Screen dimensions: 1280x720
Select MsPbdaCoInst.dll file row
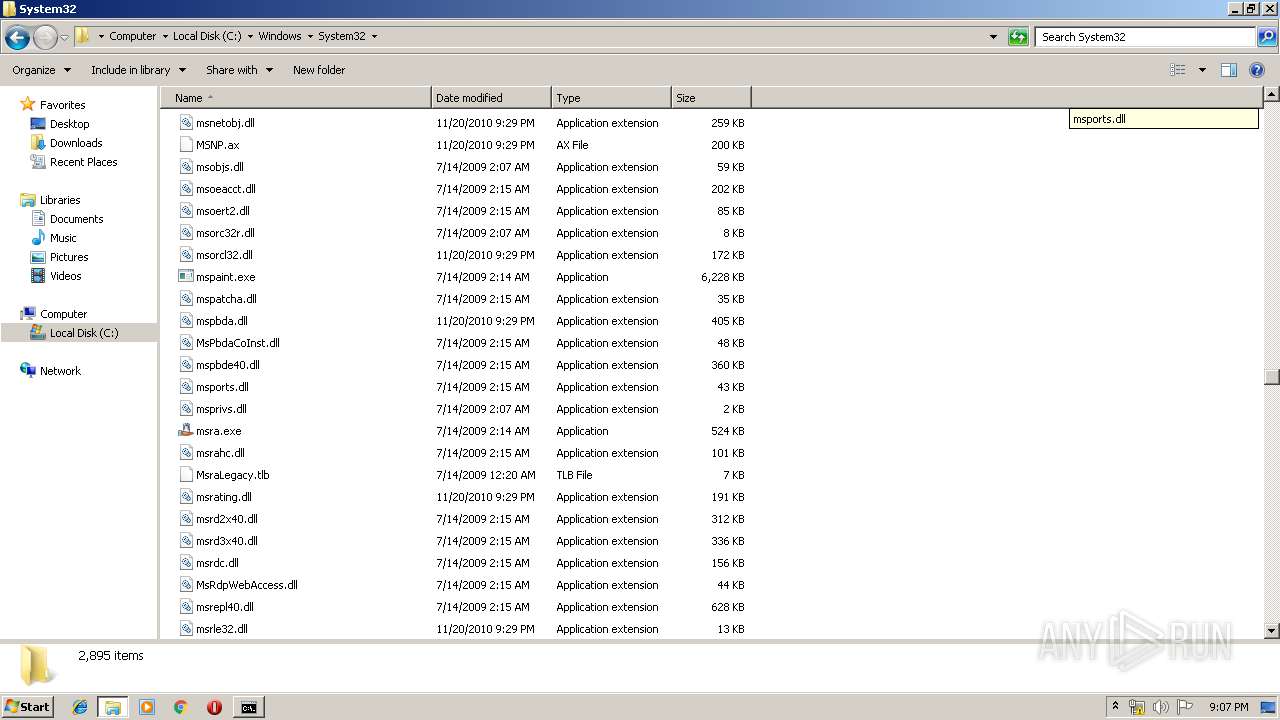pos(462,343)
